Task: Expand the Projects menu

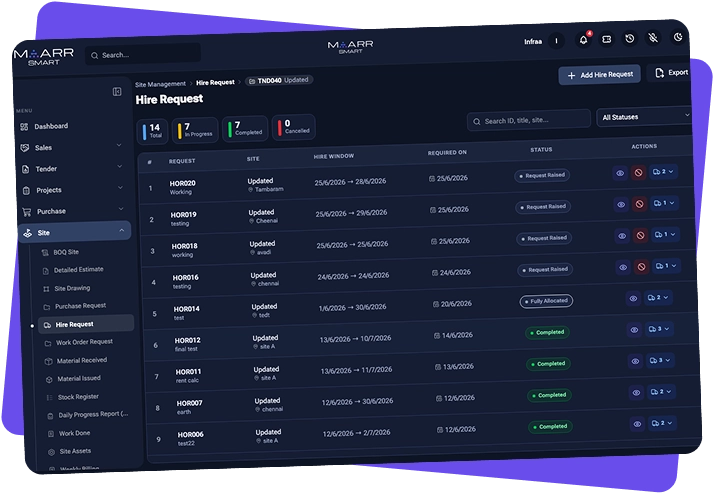Action: 74,190
